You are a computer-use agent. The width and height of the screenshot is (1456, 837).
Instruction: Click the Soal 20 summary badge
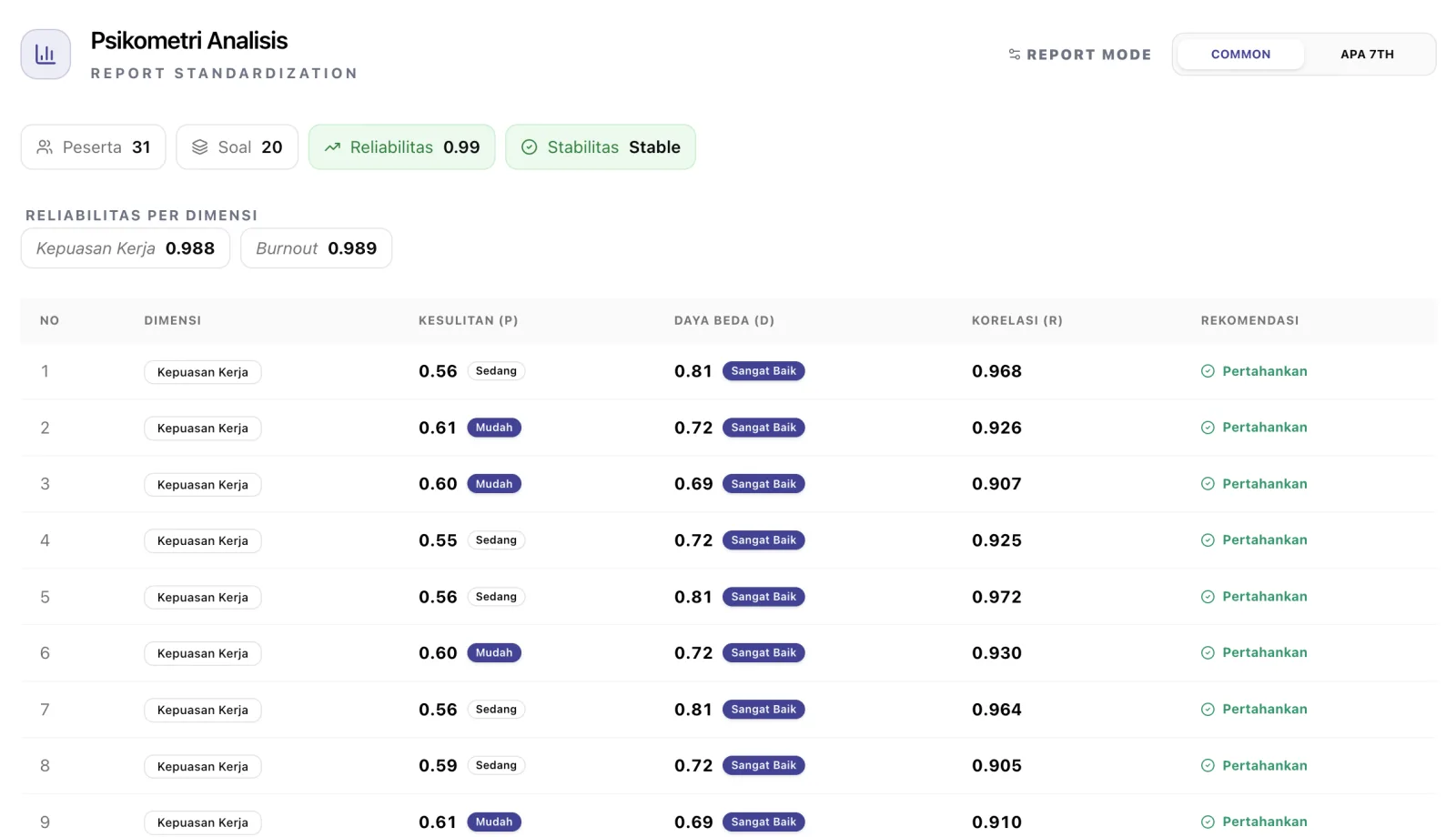(237, 147)
